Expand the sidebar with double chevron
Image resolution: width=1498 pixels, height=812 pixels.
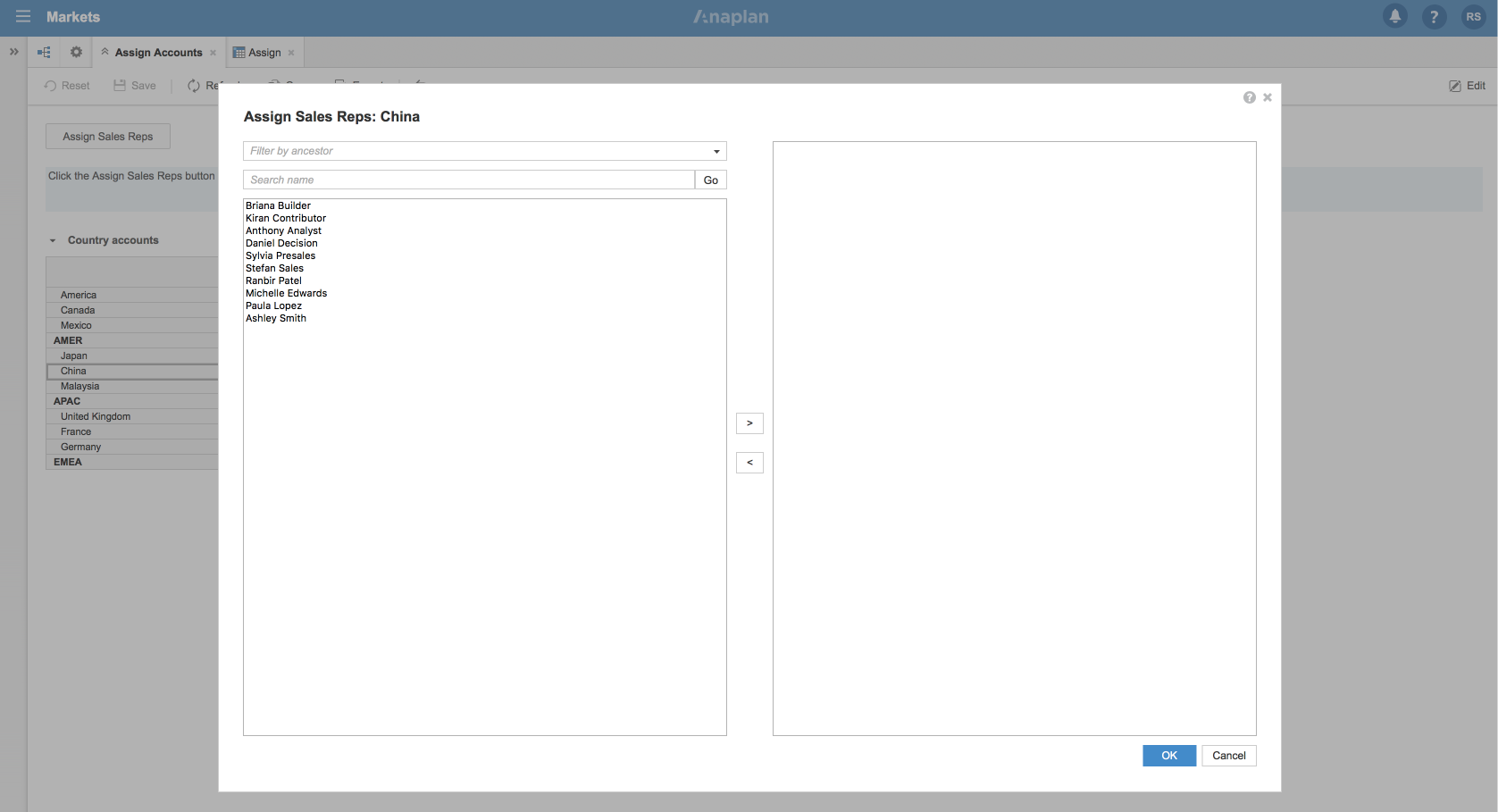(x=13, y=52)
